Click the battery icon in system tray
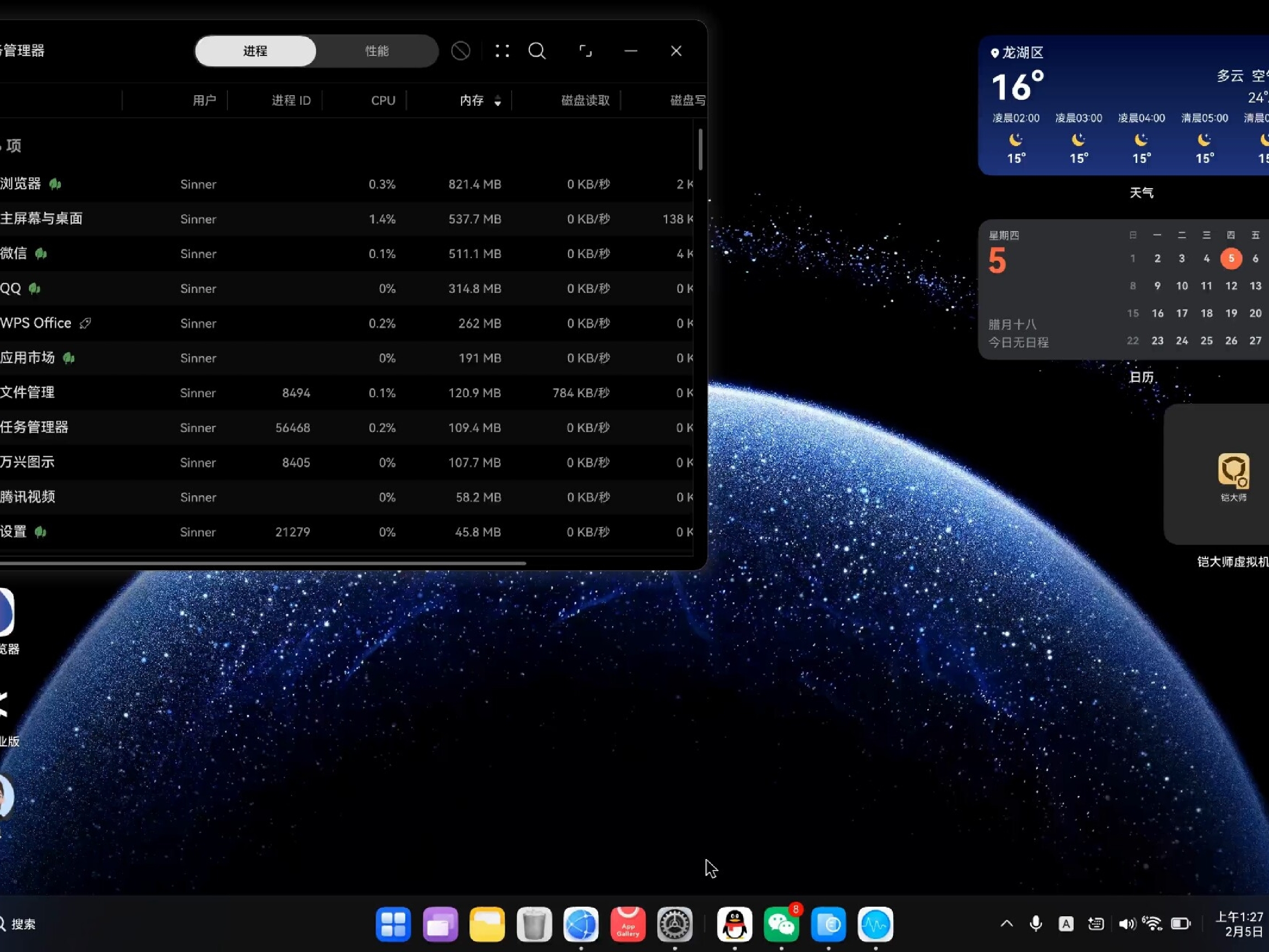 [1181, 924]
